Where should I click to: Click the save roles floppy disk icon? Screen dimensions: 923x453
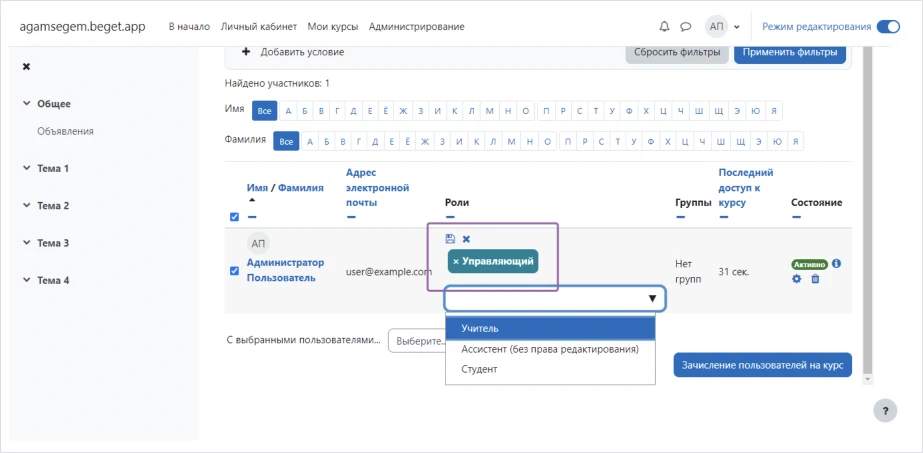(x=450, y=239)
